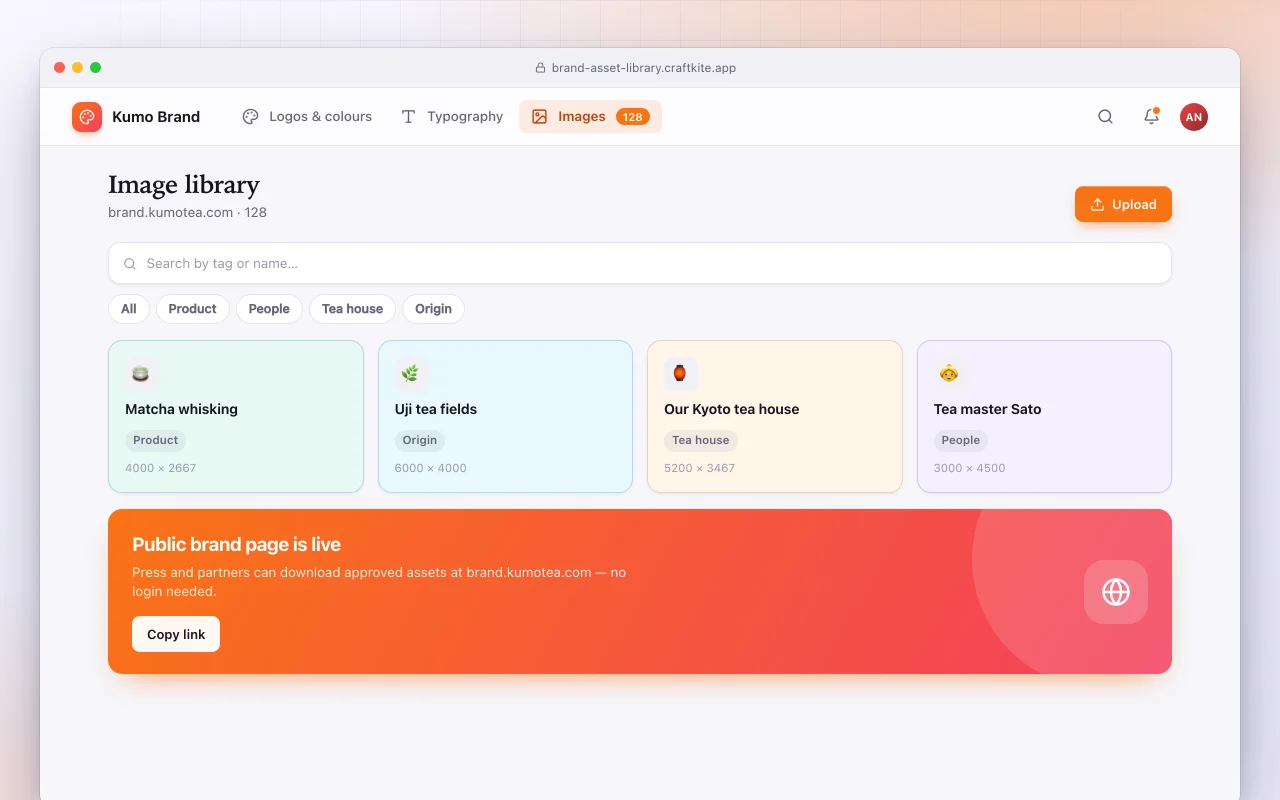Click the lantern icon on Our Kyoto tea house
The image size is (1280, 800).
pyautogui.click(x=681, y=374)
